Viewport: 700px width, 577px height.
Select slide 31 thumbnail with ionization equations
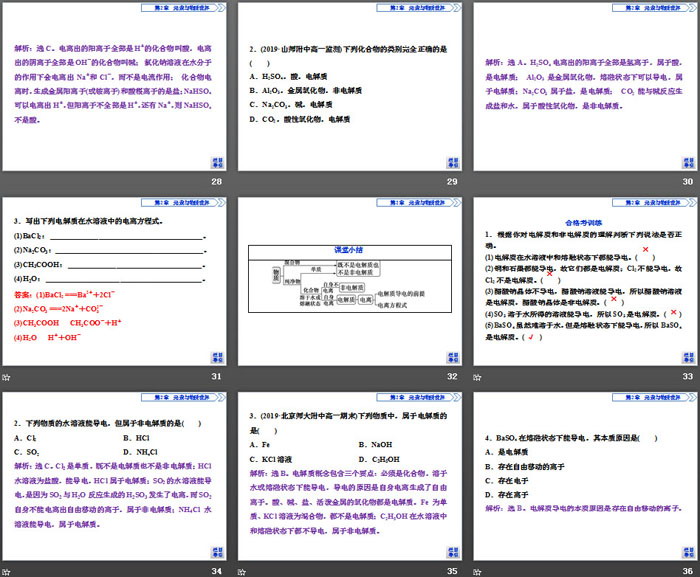[x=114, y=282]
